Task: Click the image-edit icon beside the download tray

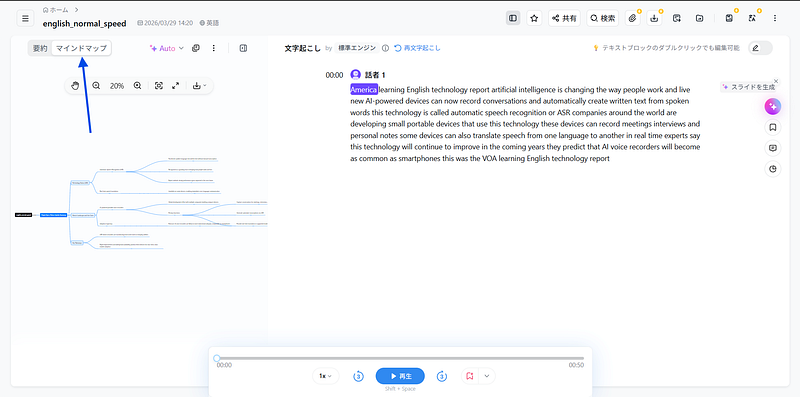Action: pyautogui.click(x=677, y=18)
